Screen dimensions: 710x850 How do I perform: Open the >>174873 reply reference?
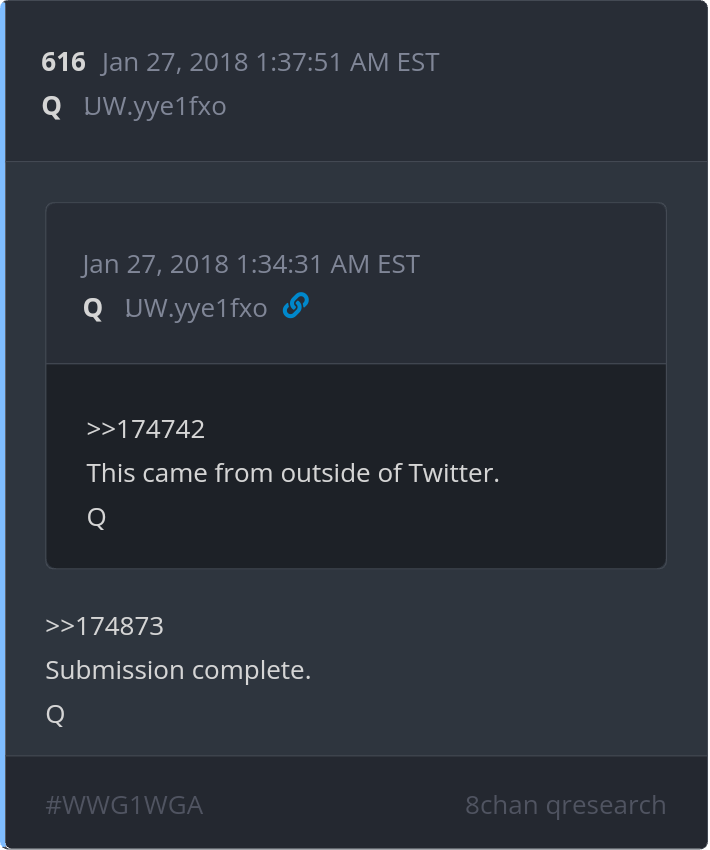point(104,626)
